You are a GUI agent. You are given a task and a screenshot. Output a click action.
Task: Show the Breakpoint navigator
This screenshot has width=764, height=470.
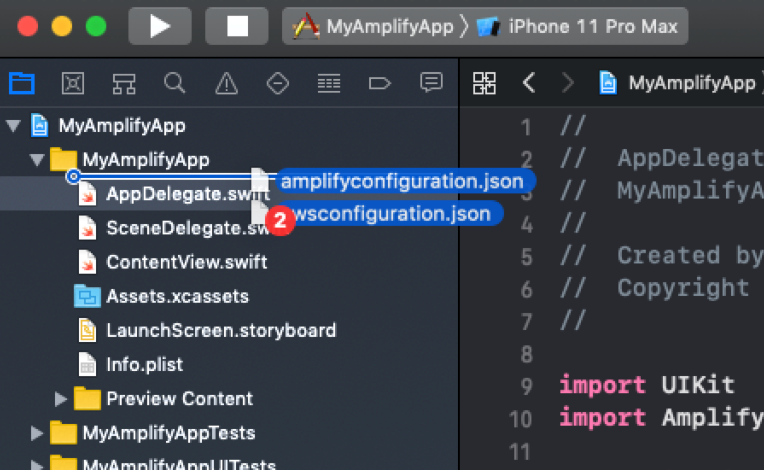click(380, 83)
